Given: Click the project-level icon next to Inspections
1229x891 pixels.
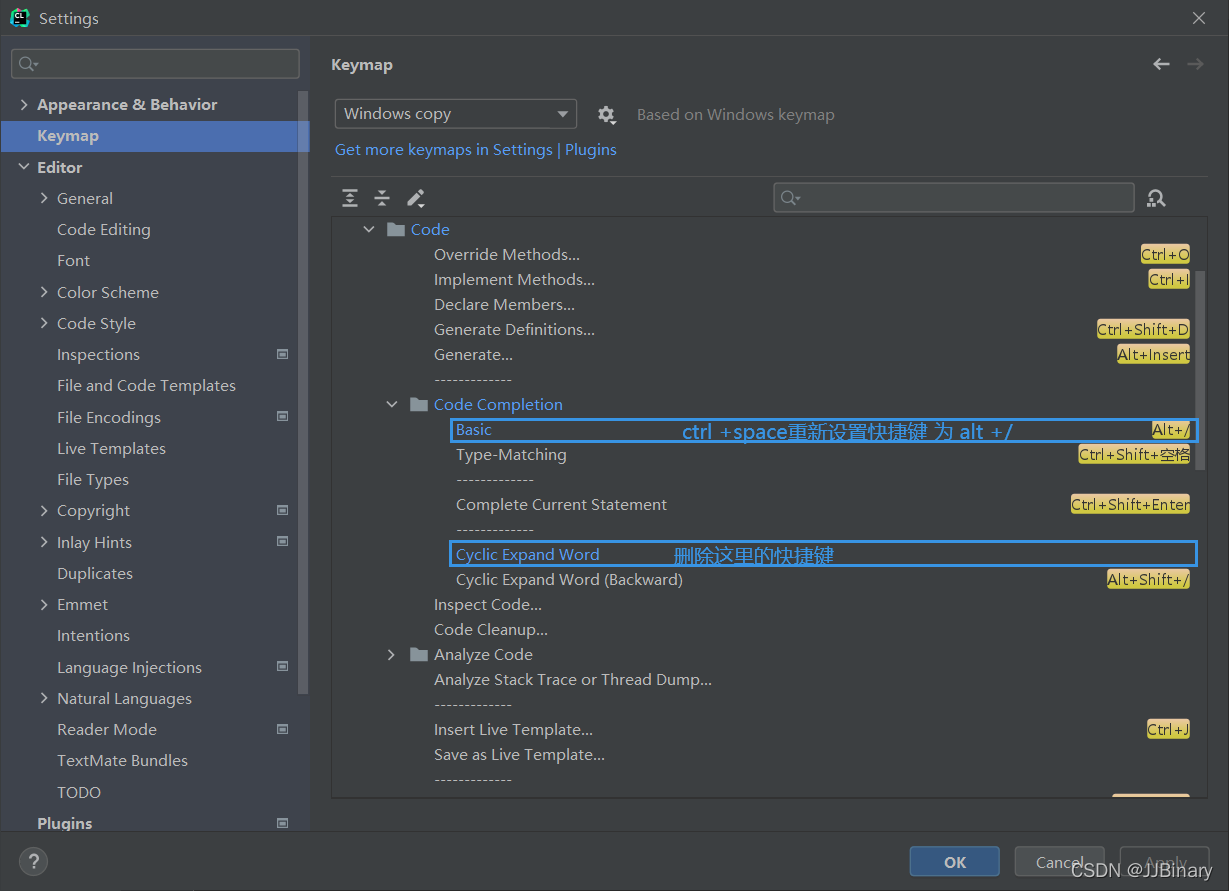Looking at the screenshot, I should 282,354.
